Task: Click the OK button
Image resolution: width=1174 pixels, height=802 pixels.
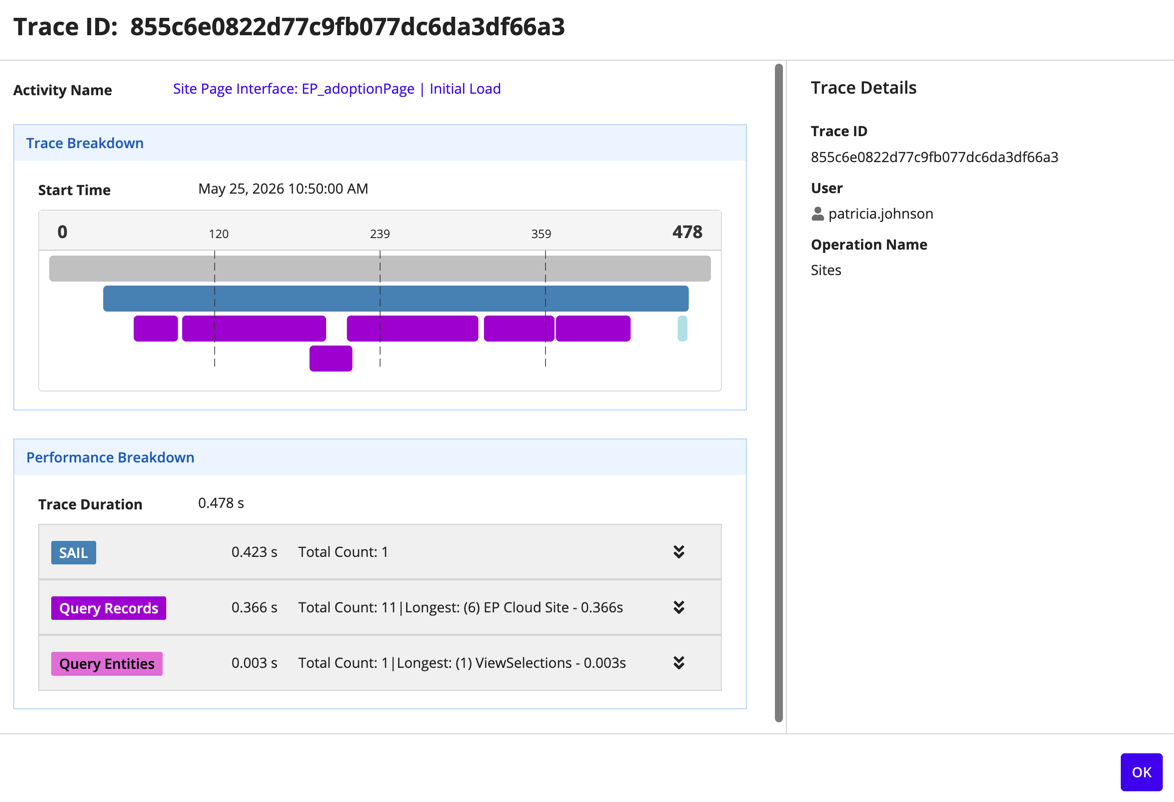Action: coord(1141,772)
